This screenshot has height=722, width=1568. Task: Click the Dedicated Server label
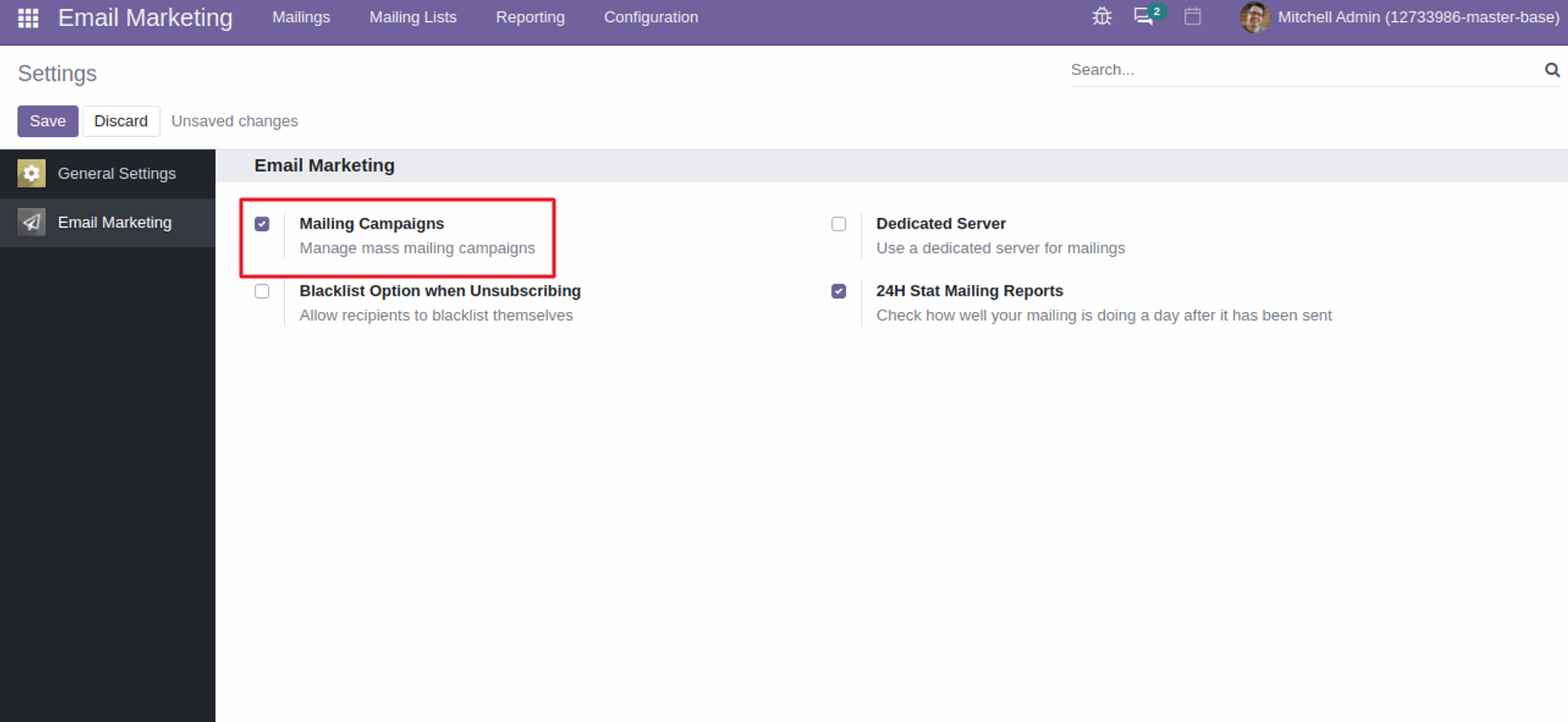click(x=941, y=224)
